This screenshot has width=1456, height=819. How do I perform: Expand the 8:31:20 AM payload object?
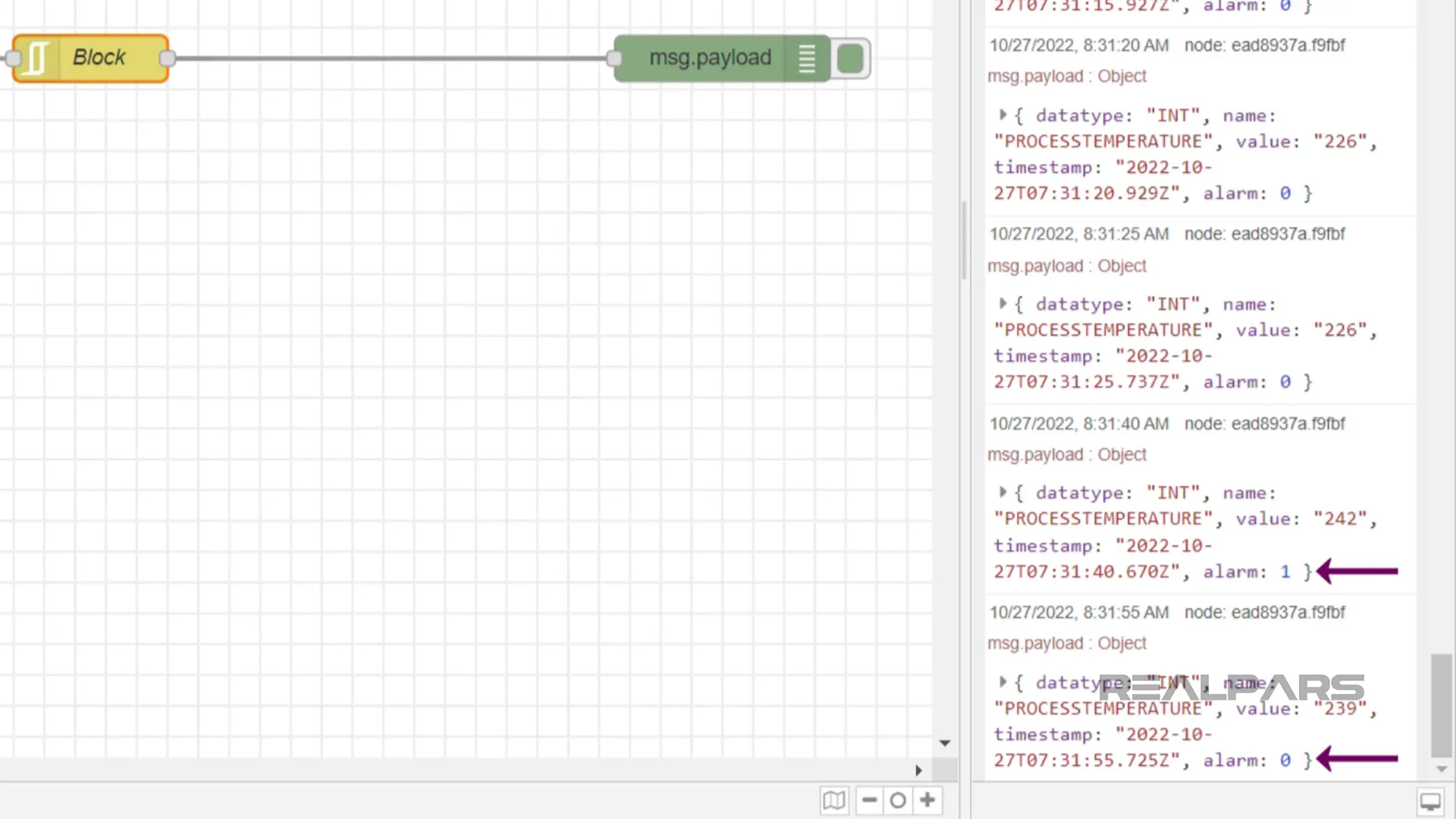coord(1003,115)
